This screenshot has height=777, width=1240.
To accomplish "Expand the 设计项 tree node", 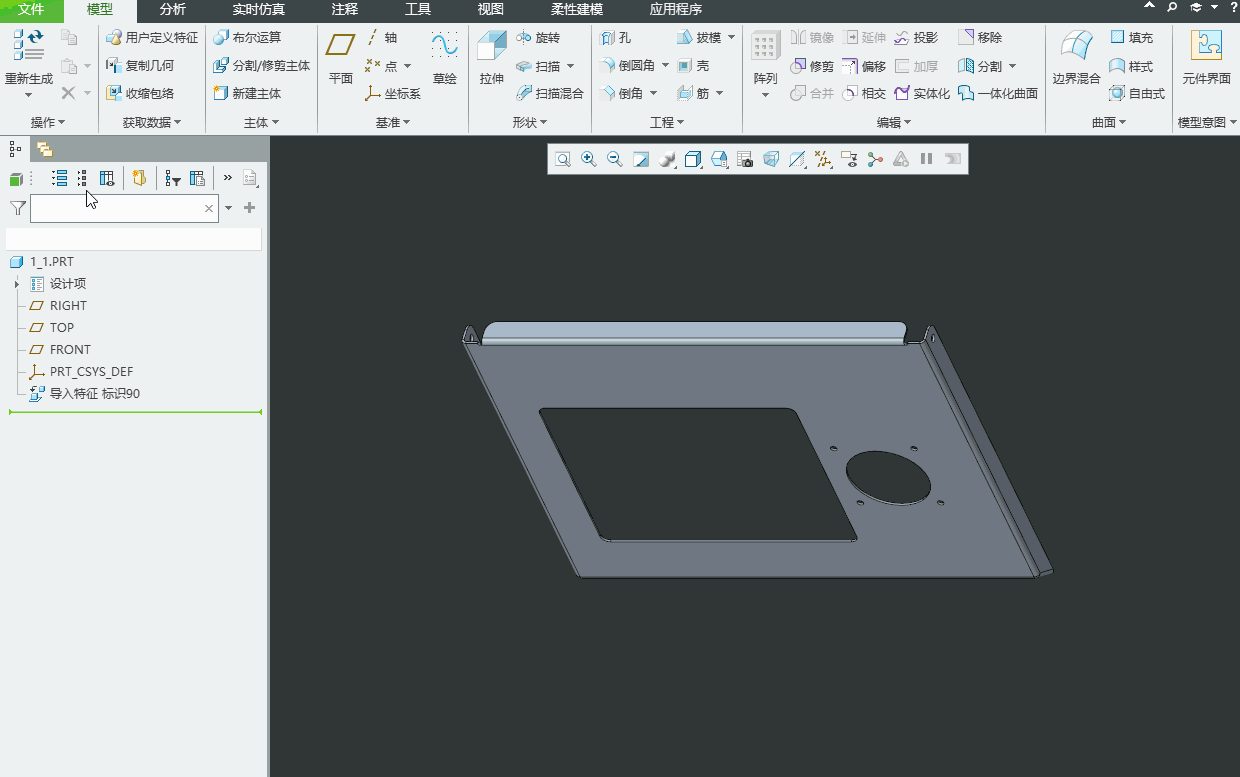I will pos(17,284).
